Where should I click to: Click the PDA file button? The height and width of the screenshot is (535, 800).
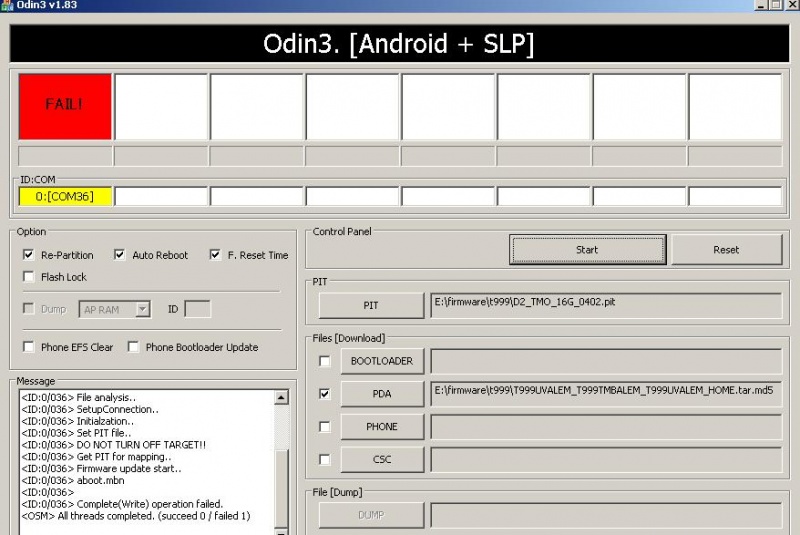(382, 394)
